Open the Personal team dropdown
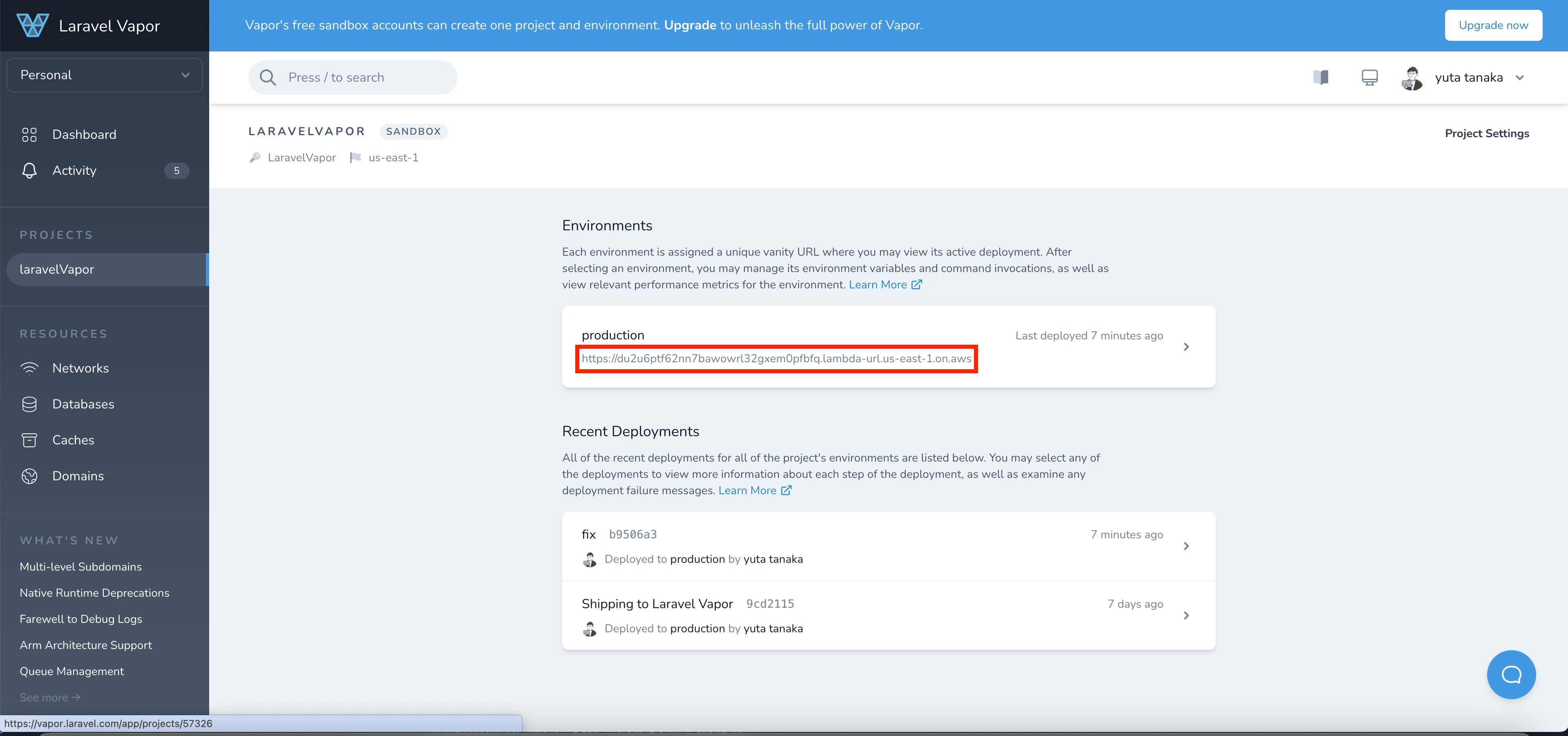The height and width of the screenshot is (736, 1568). [x=105, y=75]
